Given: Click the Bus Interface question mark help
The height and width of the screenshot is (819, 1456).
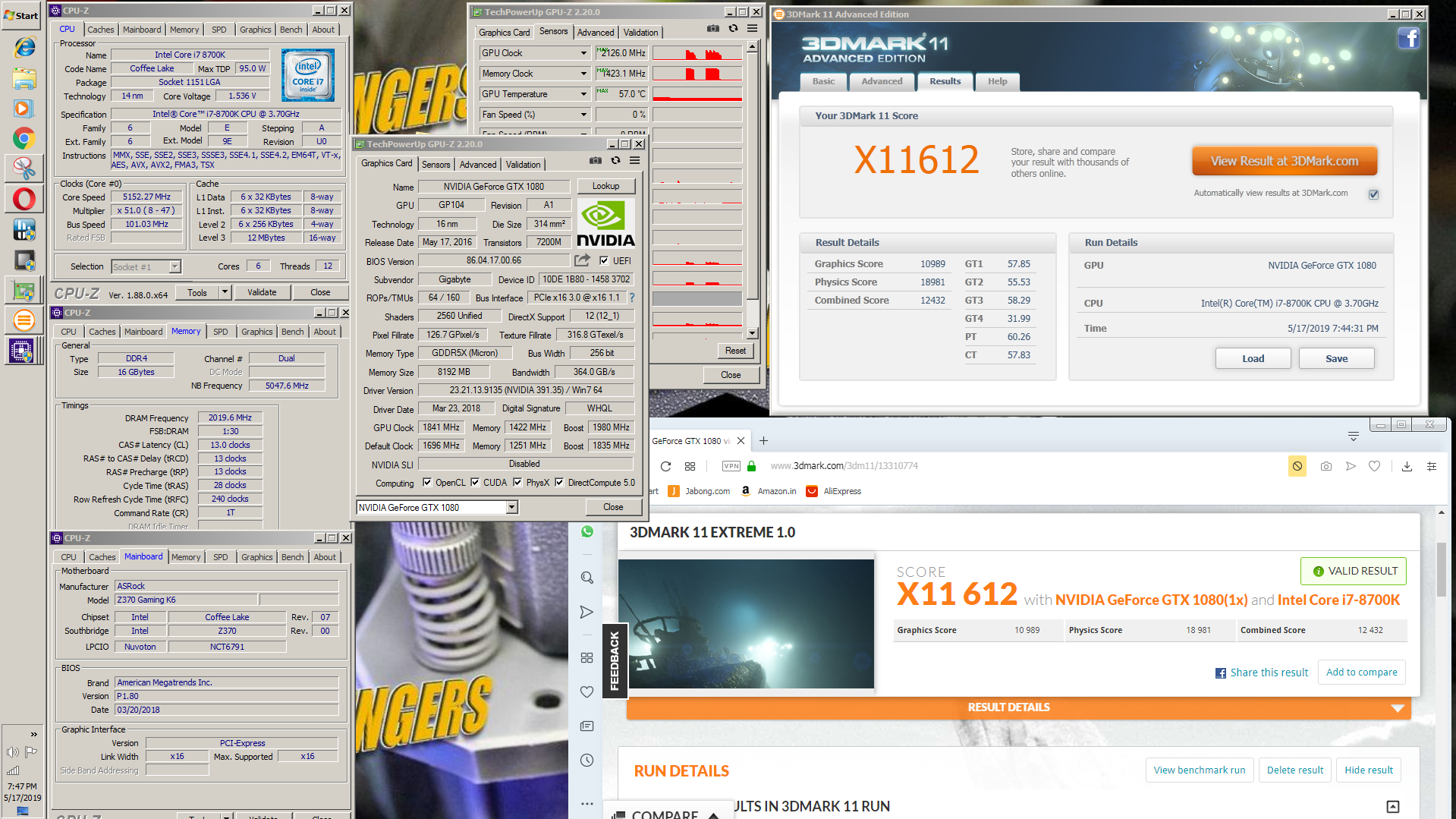Looking at the screenshot, I should [632, 298].
